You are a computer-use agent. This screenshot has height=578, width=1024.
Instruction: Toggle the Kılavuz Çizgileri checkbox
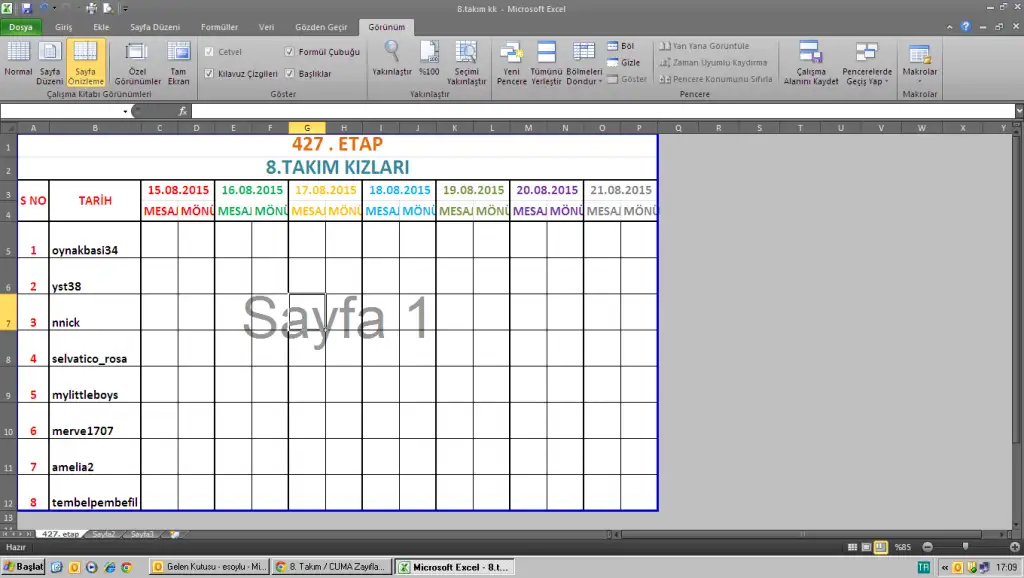point(209,73)
